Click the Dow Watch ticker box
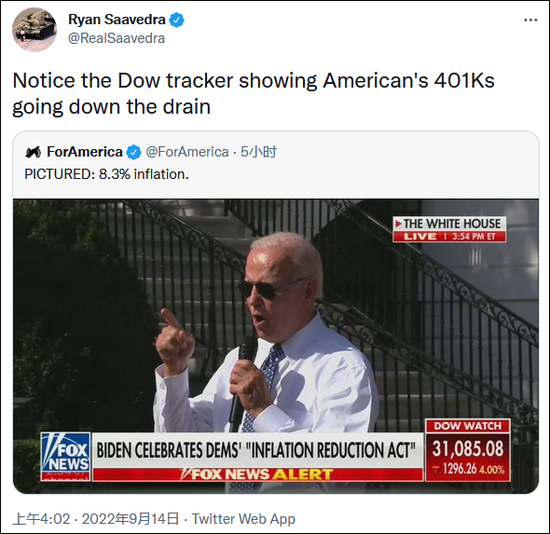The image size is (550, 534). [x=468, y=450]
